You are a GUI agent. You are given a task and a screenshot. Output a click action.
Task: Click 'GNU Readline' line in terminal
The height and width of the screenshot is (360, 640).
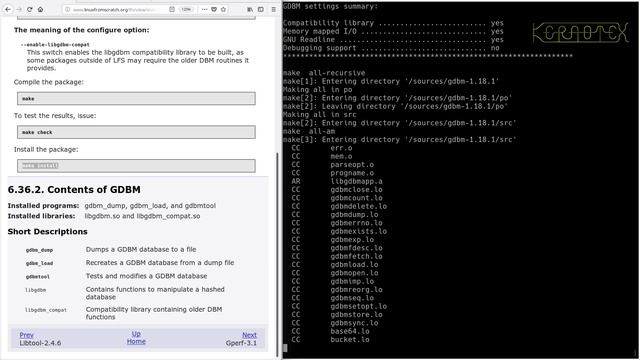(x=393, y=40)
